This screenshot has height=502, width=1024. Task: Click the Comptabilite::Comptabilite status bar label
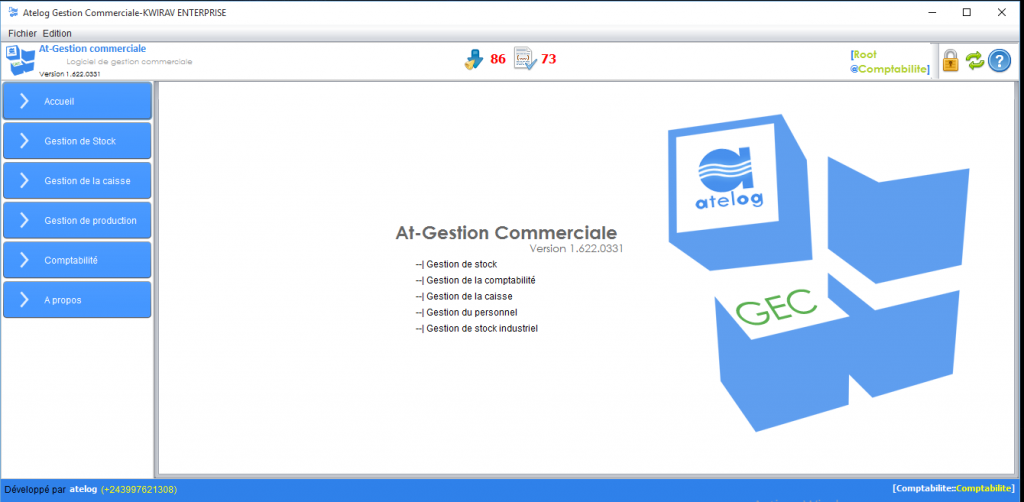[953, 488]
